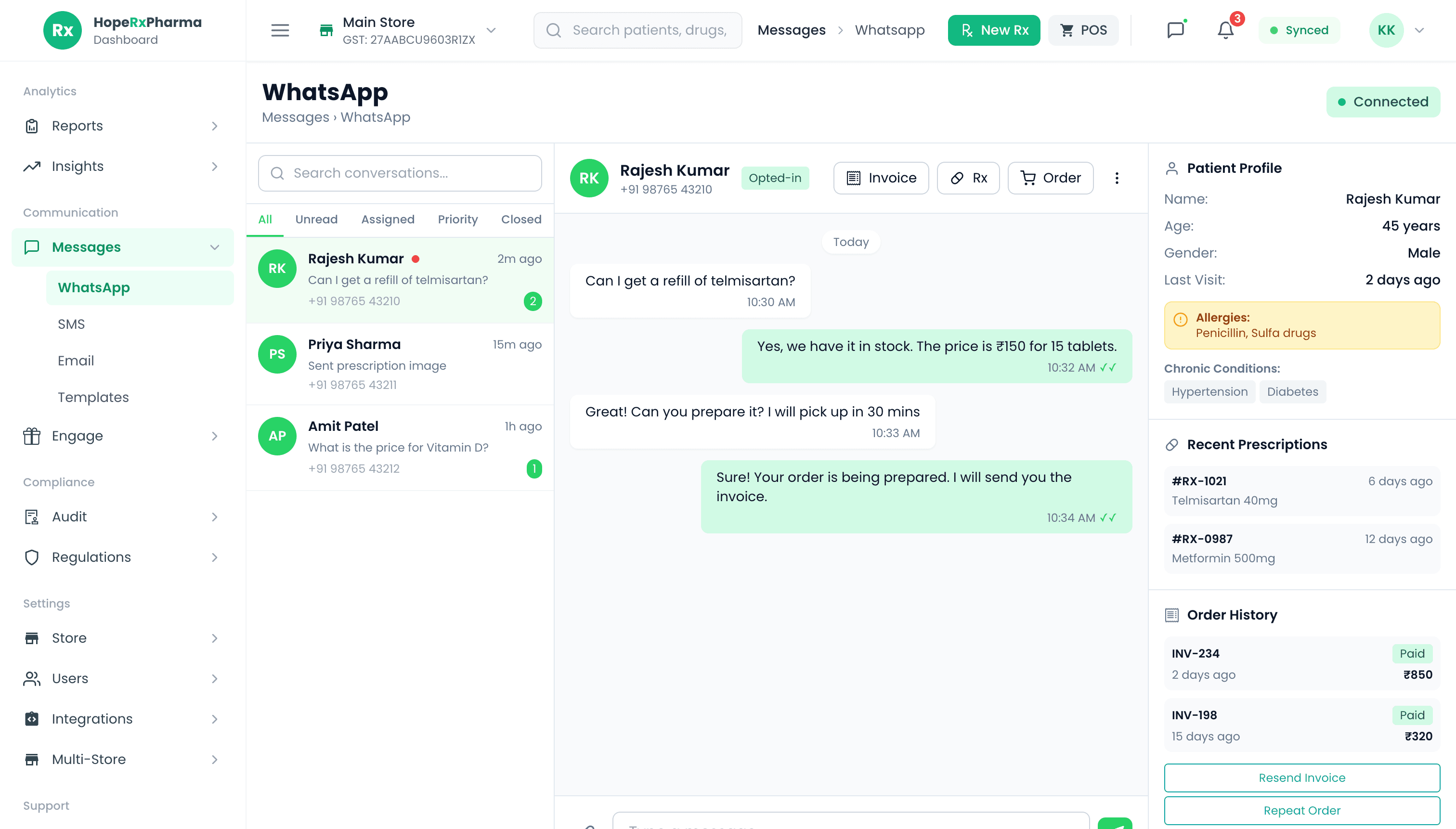Select the SMS submenu item
Screen dimensions: 1456x829
[71, 324]
